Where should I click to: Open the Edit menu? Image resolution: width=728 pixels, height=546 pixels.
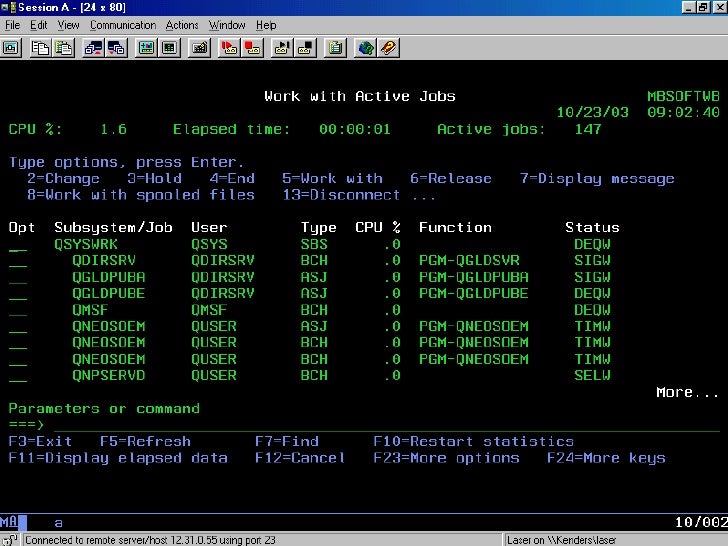[39, 25]
